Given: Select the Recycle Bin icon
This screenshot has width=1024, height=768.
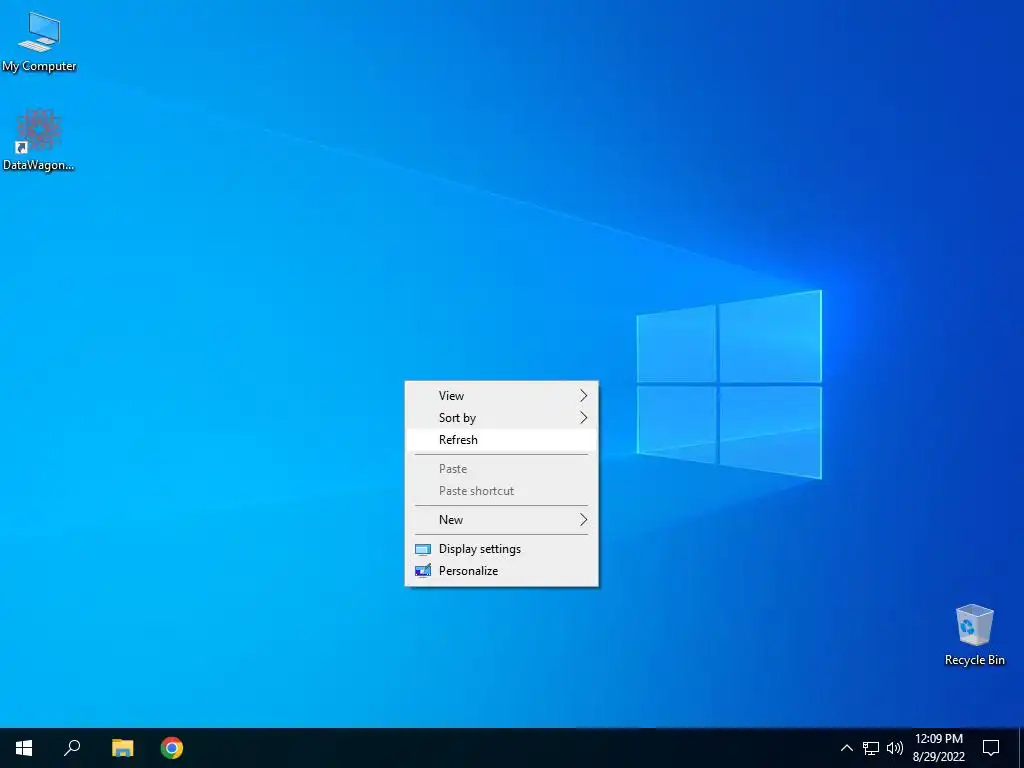Looking at the screenshot, I should [974, 635].
